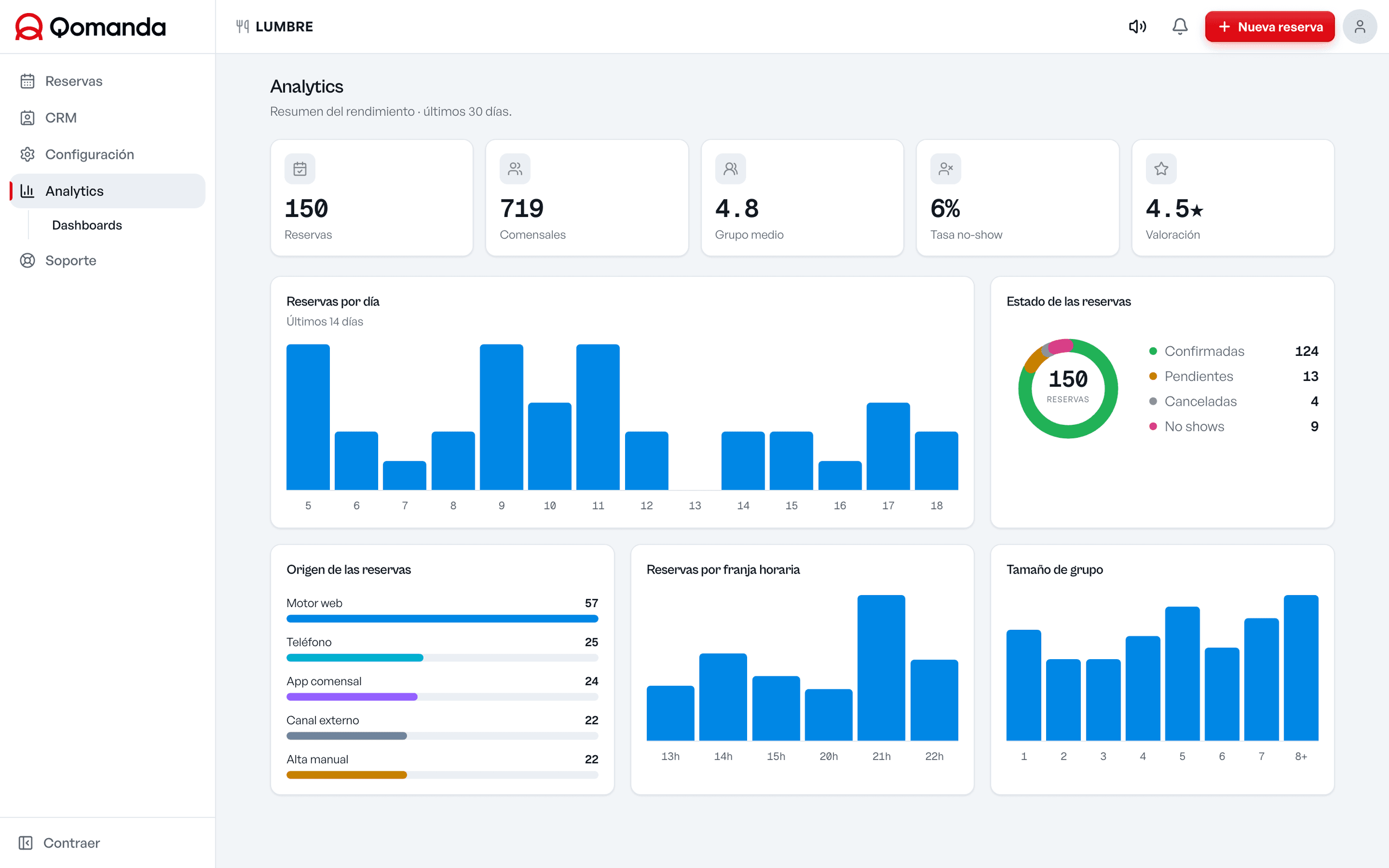This screenshot has width=1389, height=868.
Task: Click the 4.8 Grupo medio value
Action: [x=737, y=208]
